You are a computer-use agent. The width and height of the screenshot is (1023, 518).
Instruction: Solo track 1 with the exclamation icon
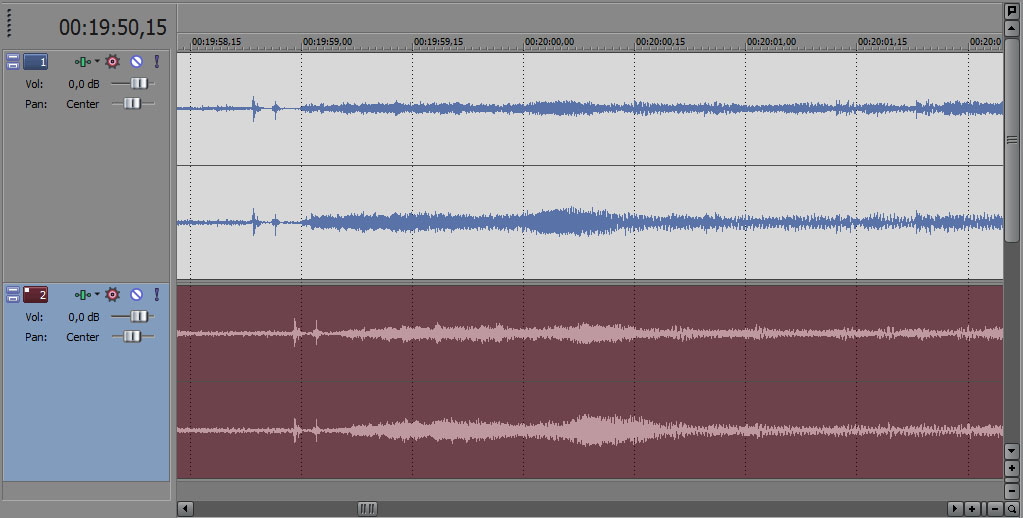coord(157,62)
